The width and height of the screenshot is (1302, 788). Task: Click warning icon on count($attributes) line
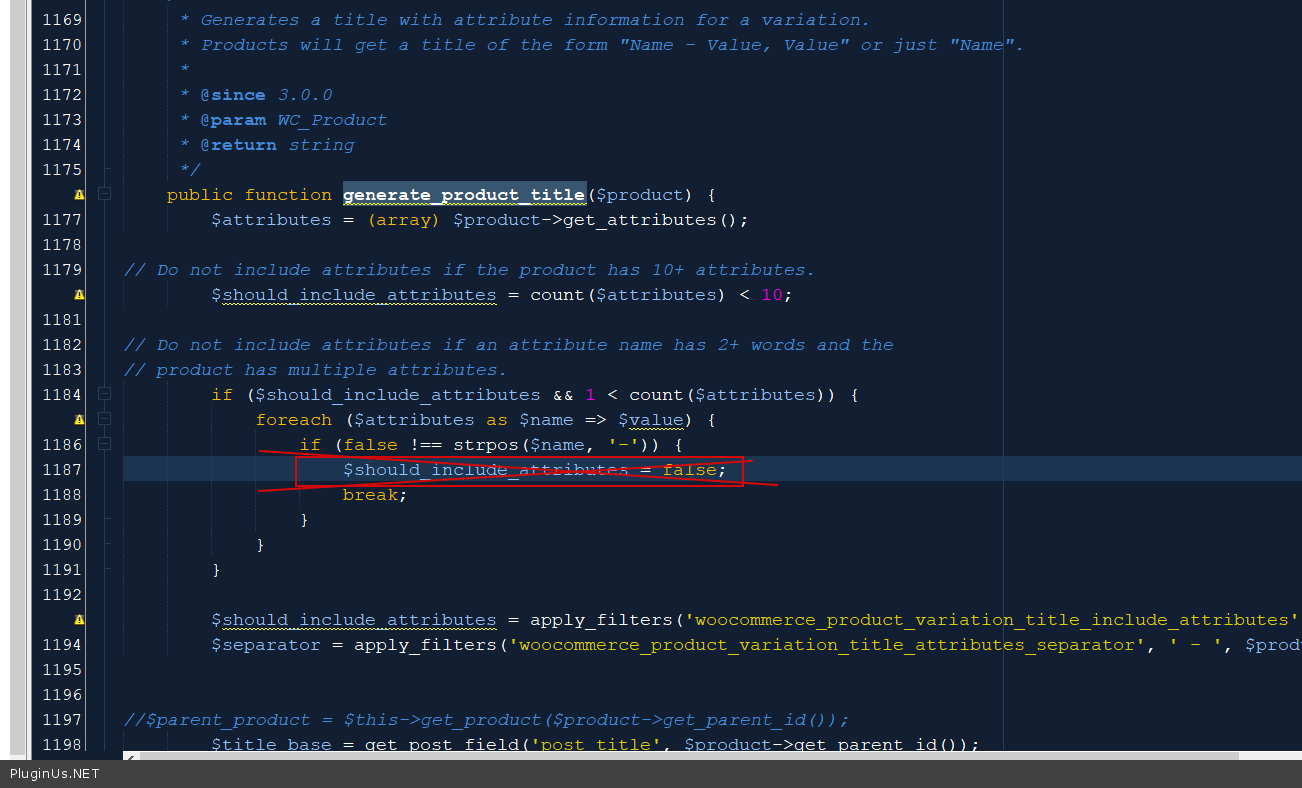[80, 295]
